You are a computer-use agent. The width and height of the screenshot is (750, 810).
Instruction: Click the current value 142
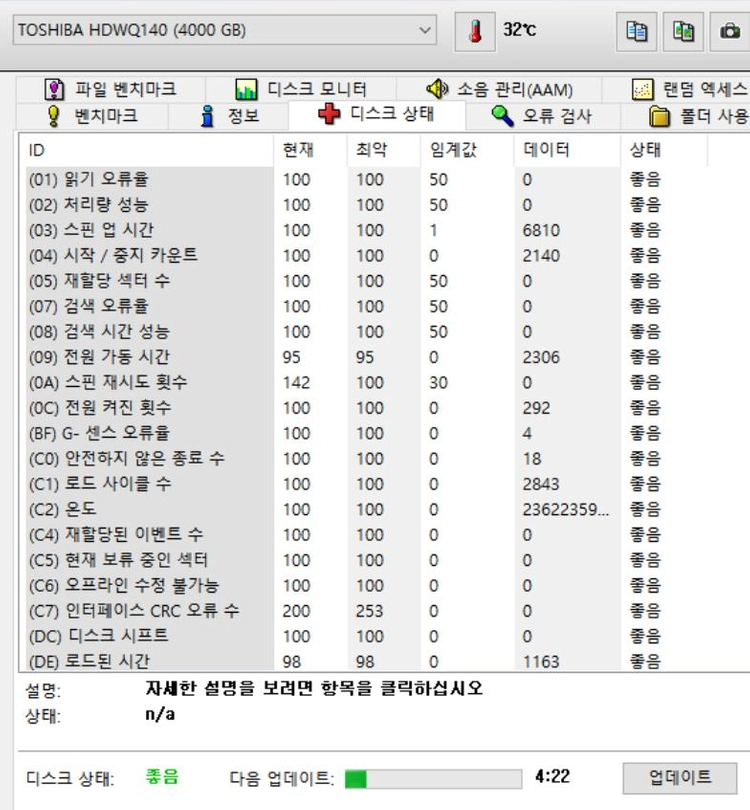296,383
